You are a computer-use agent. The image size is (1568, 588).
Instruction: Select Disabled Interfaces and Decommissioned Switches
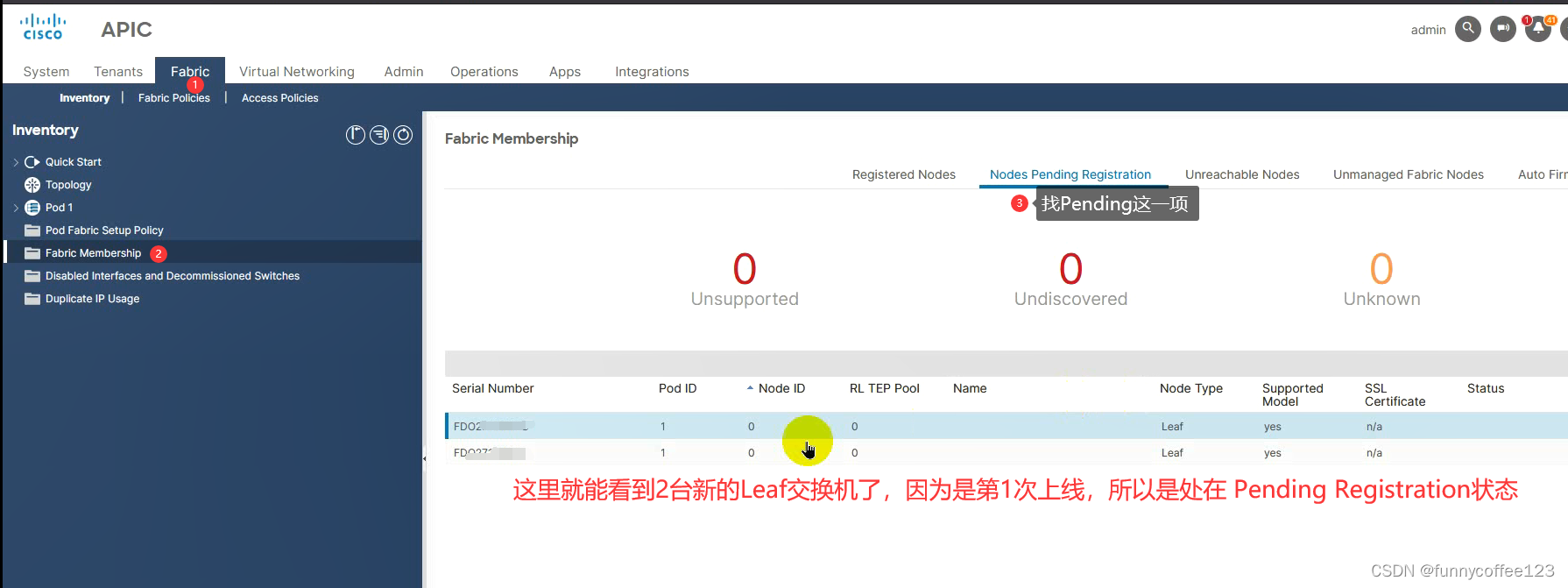point(173,276)
